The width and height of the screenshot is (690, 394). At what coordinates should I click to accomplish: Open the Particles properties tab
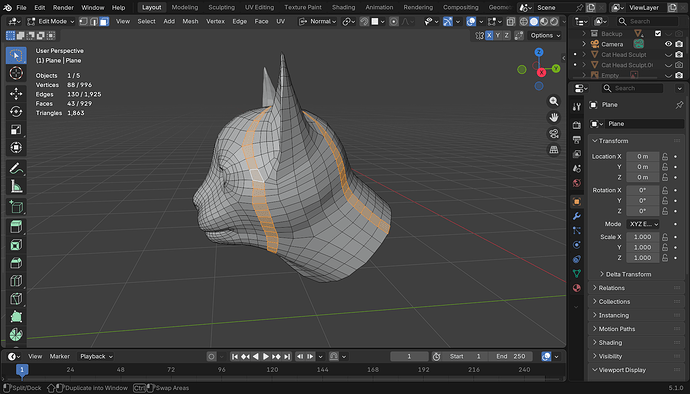(576, 230)
